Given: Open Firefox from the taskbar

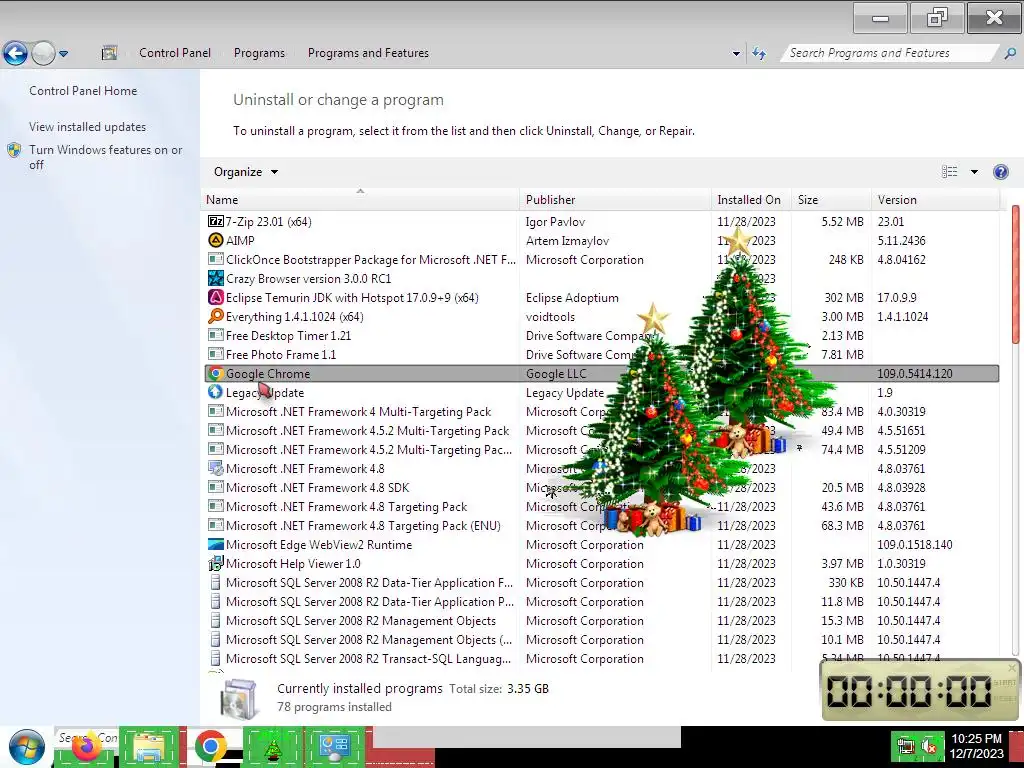Looking at the screenshot, I should coord(84,747).
